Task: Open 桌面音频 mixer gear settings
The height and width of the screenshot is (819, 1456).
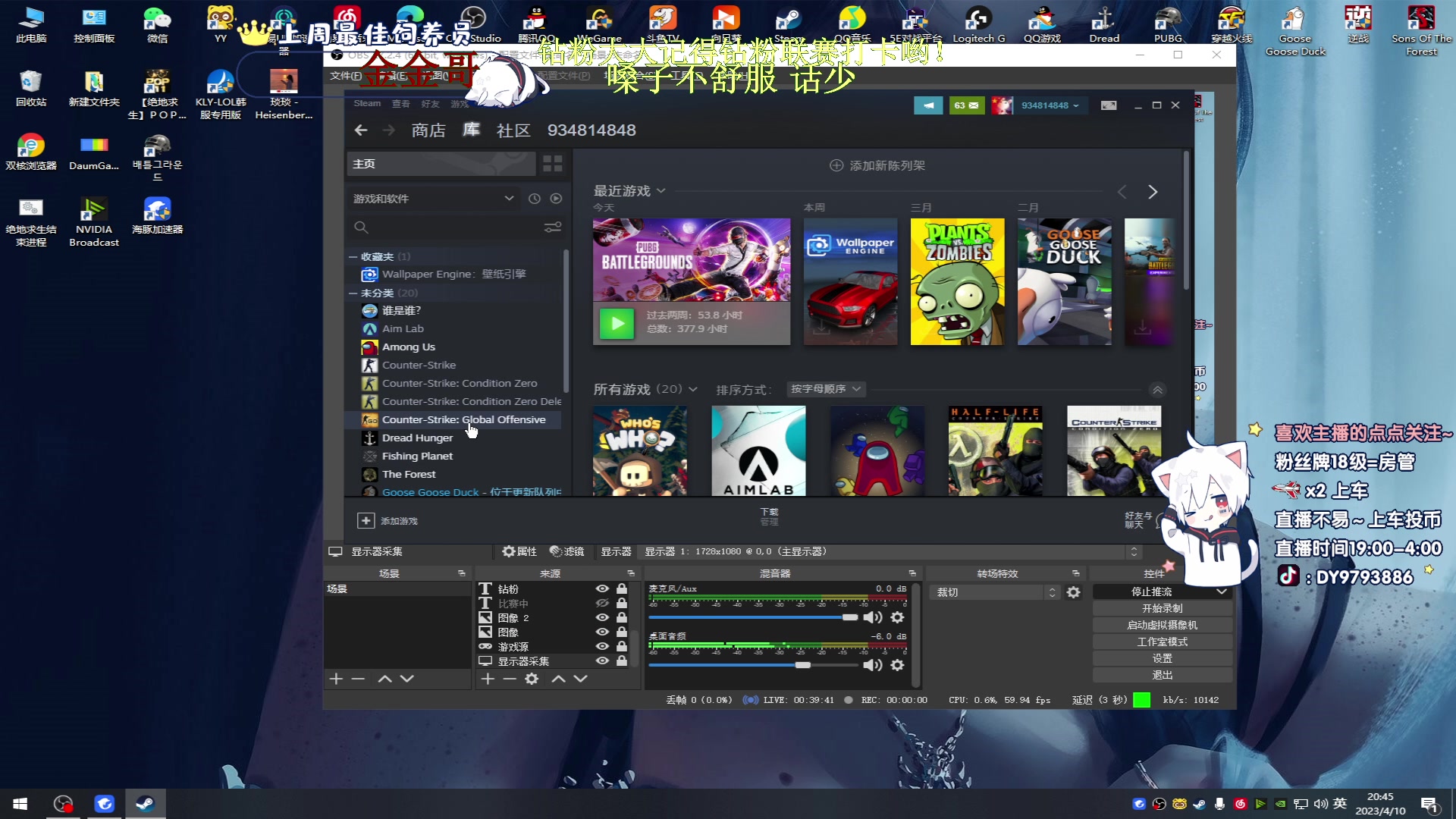Action: click(897, 665)
